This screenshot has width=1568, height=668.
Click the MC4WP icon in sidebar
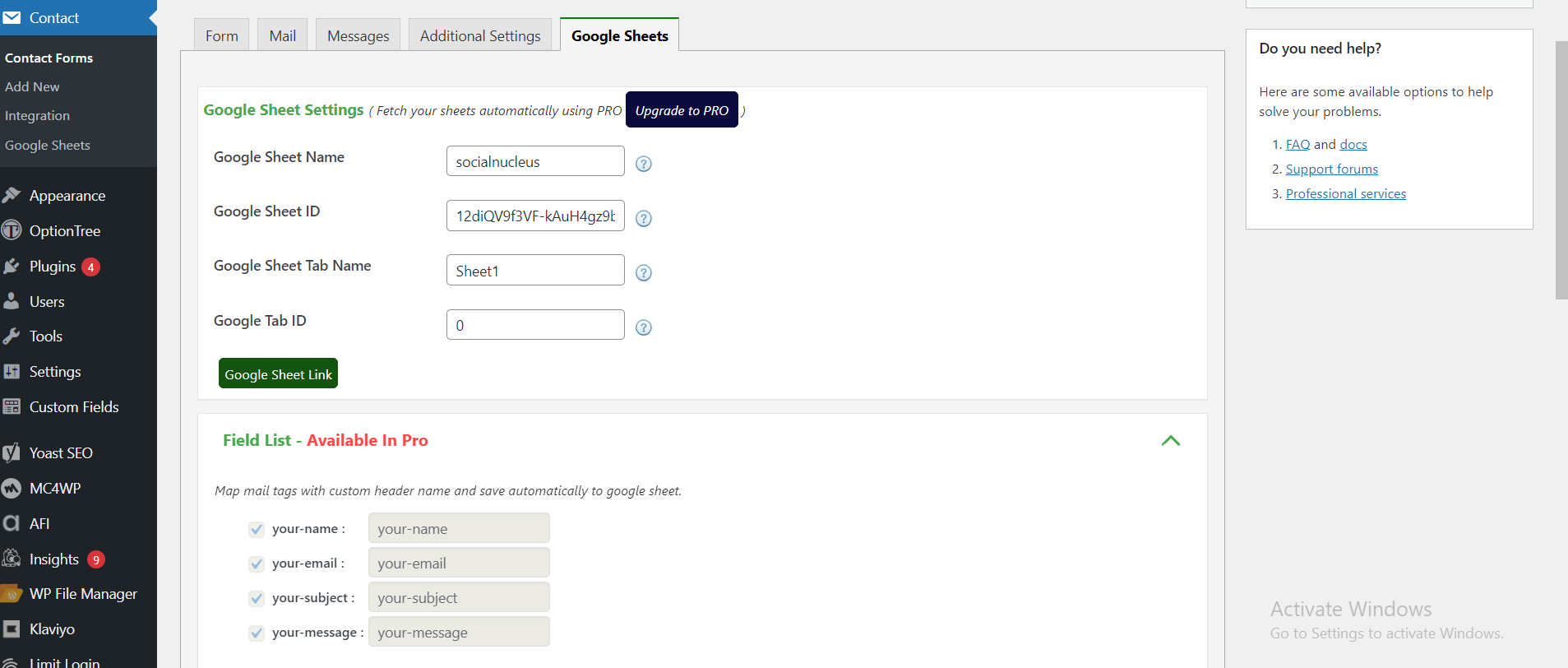(x=12, y=488)
